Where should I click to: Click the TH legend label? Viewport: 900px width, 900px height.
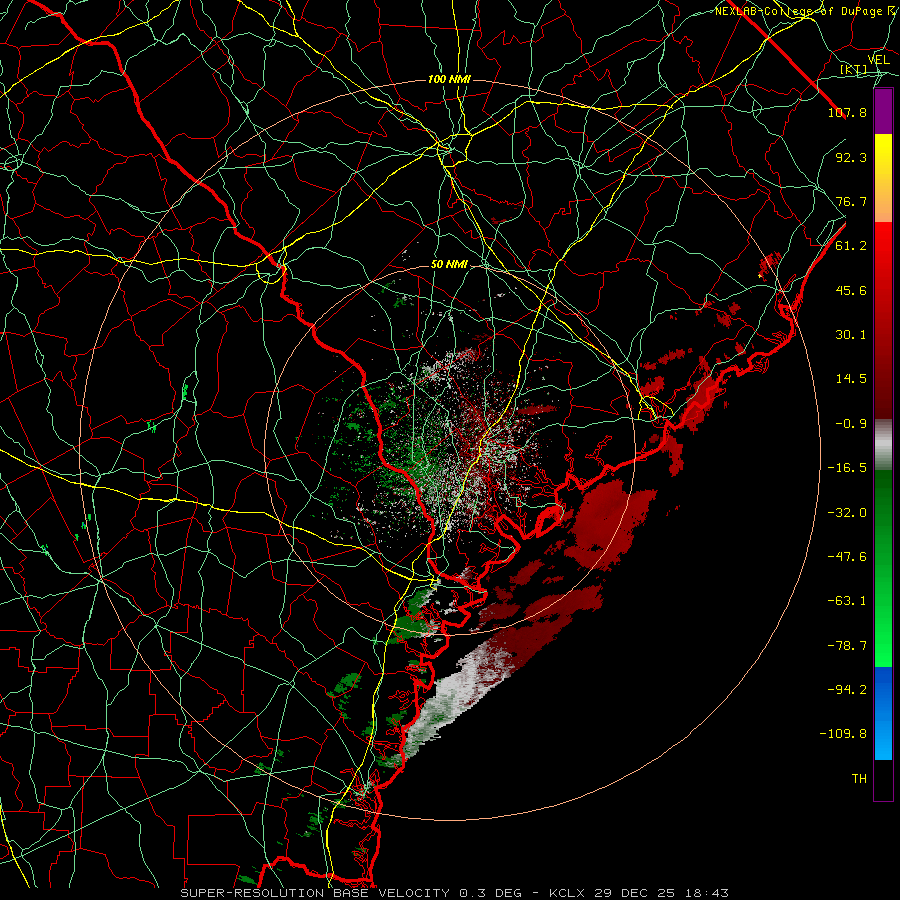tap(859, 779)
